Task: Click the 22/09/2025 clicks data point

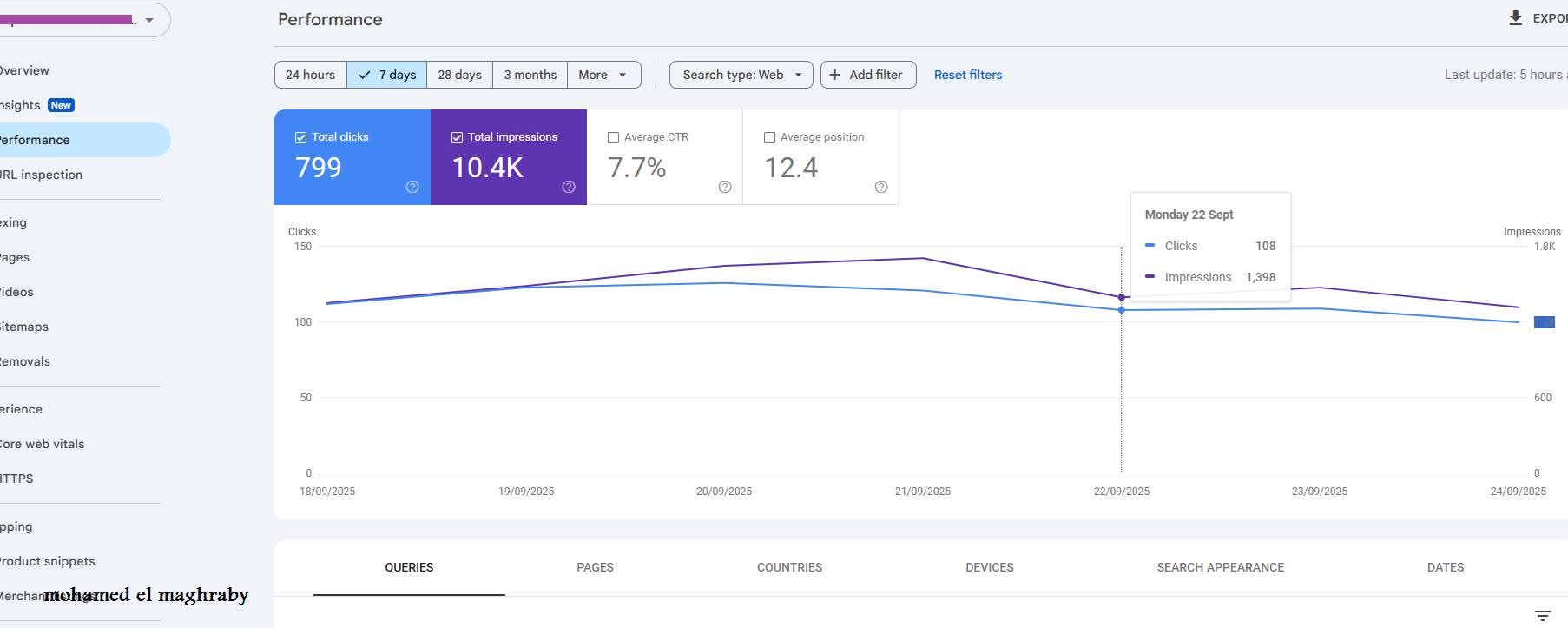Action: 1122,310
